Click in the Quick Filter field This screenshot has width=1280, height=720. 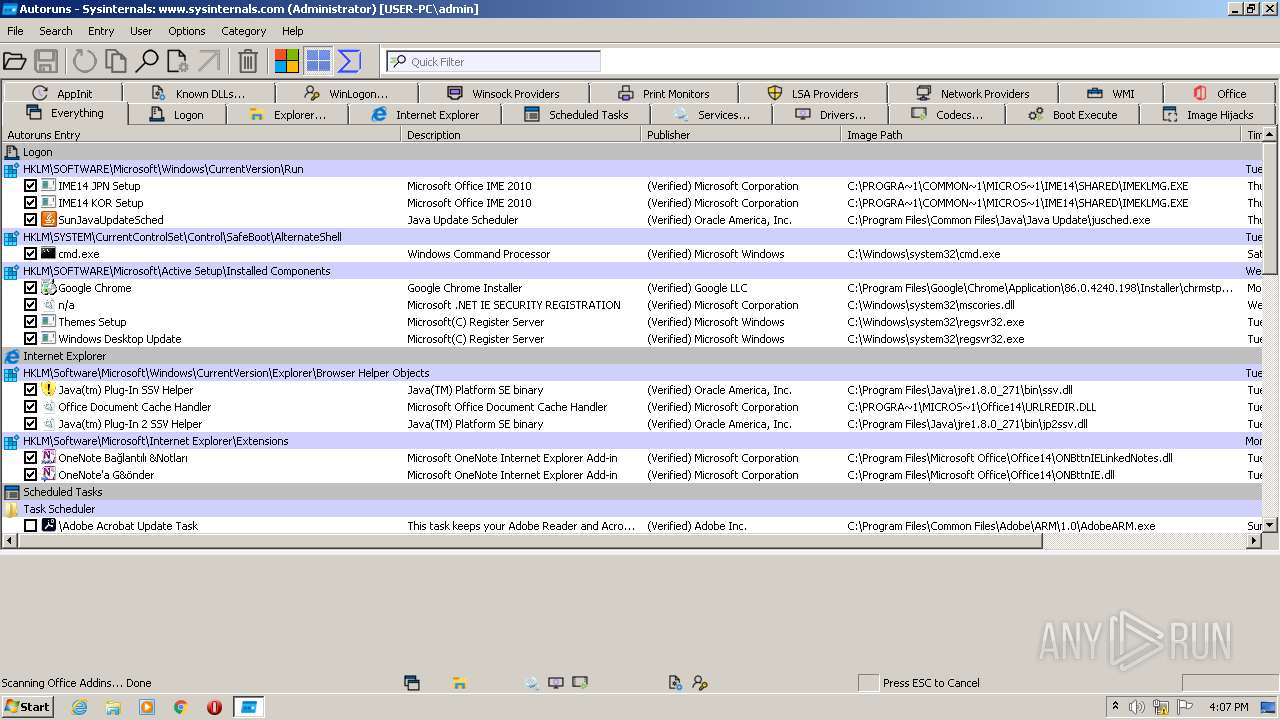[x=494, y=62]
